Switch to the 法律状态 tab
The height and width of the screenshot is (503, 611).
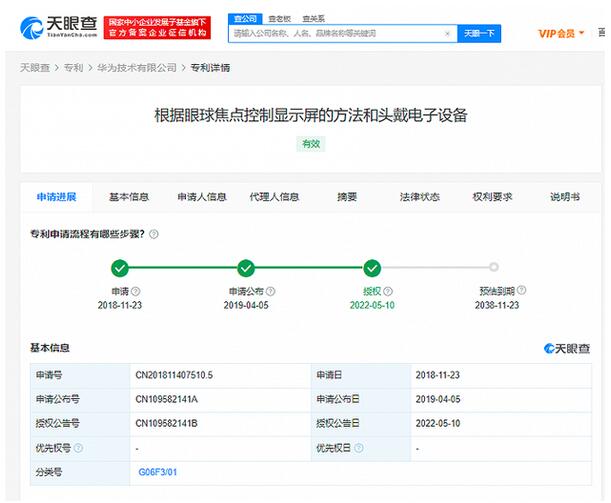[x=420, y=197]
